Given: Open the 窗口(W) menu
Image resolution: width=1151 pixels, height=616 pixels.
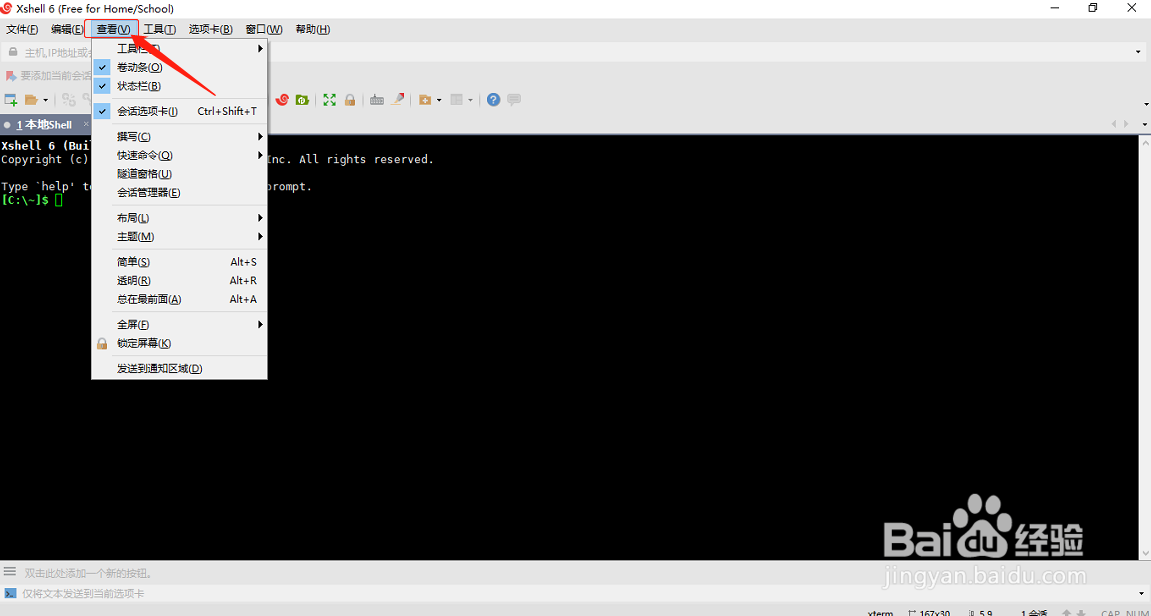Looking at the screenshot, I should pyautogui.click(x=264, y=29).
